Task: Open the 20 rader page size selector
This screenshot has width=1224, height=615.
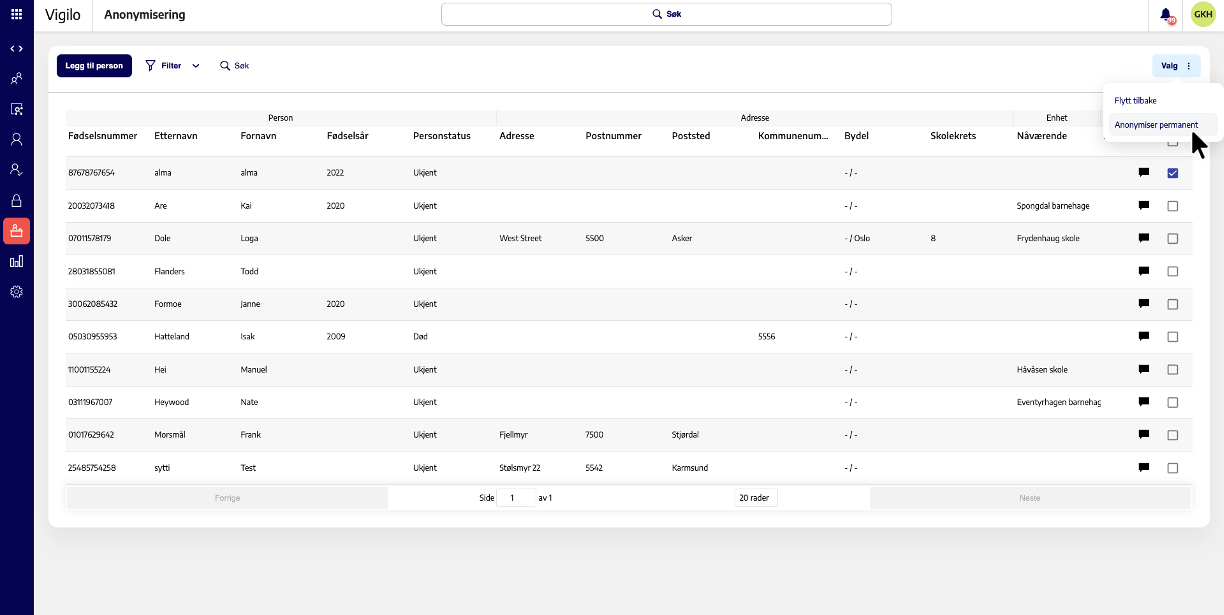Action: 756,497
